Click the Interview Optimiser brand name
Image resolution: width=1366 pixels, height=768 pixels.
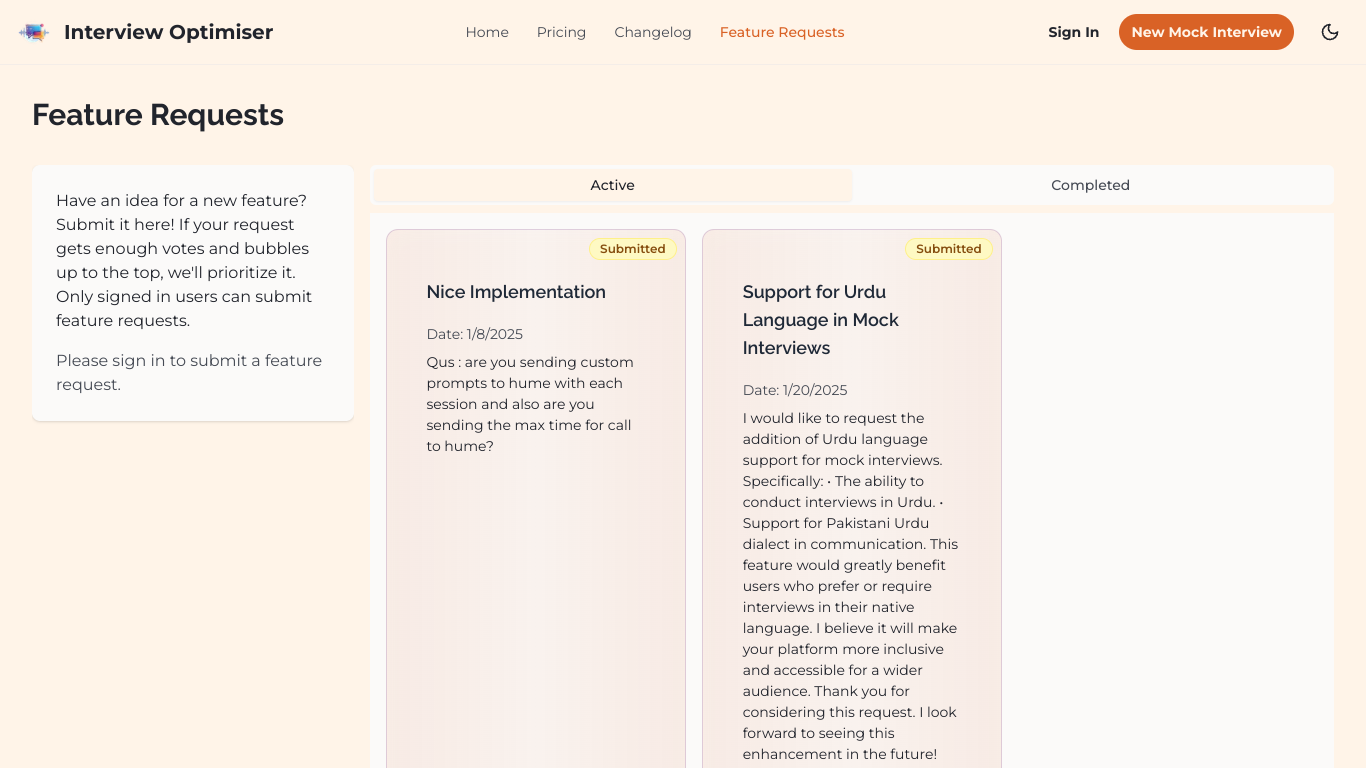click(168, 32)
